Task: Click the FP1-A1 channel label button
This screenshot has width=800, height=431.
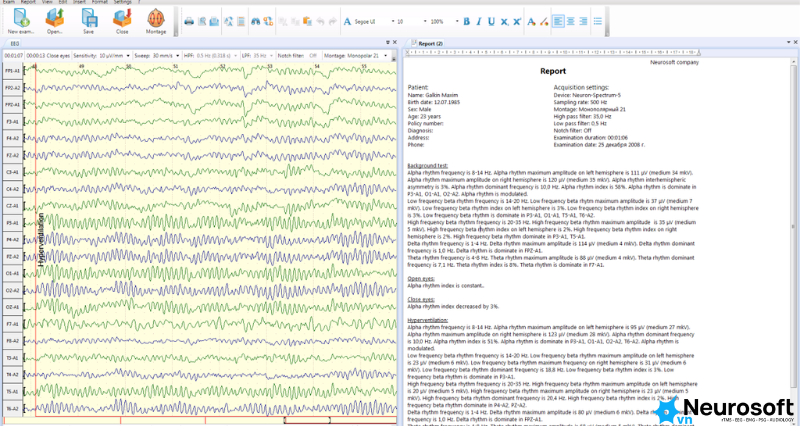Action: click(x=12, y=71)
